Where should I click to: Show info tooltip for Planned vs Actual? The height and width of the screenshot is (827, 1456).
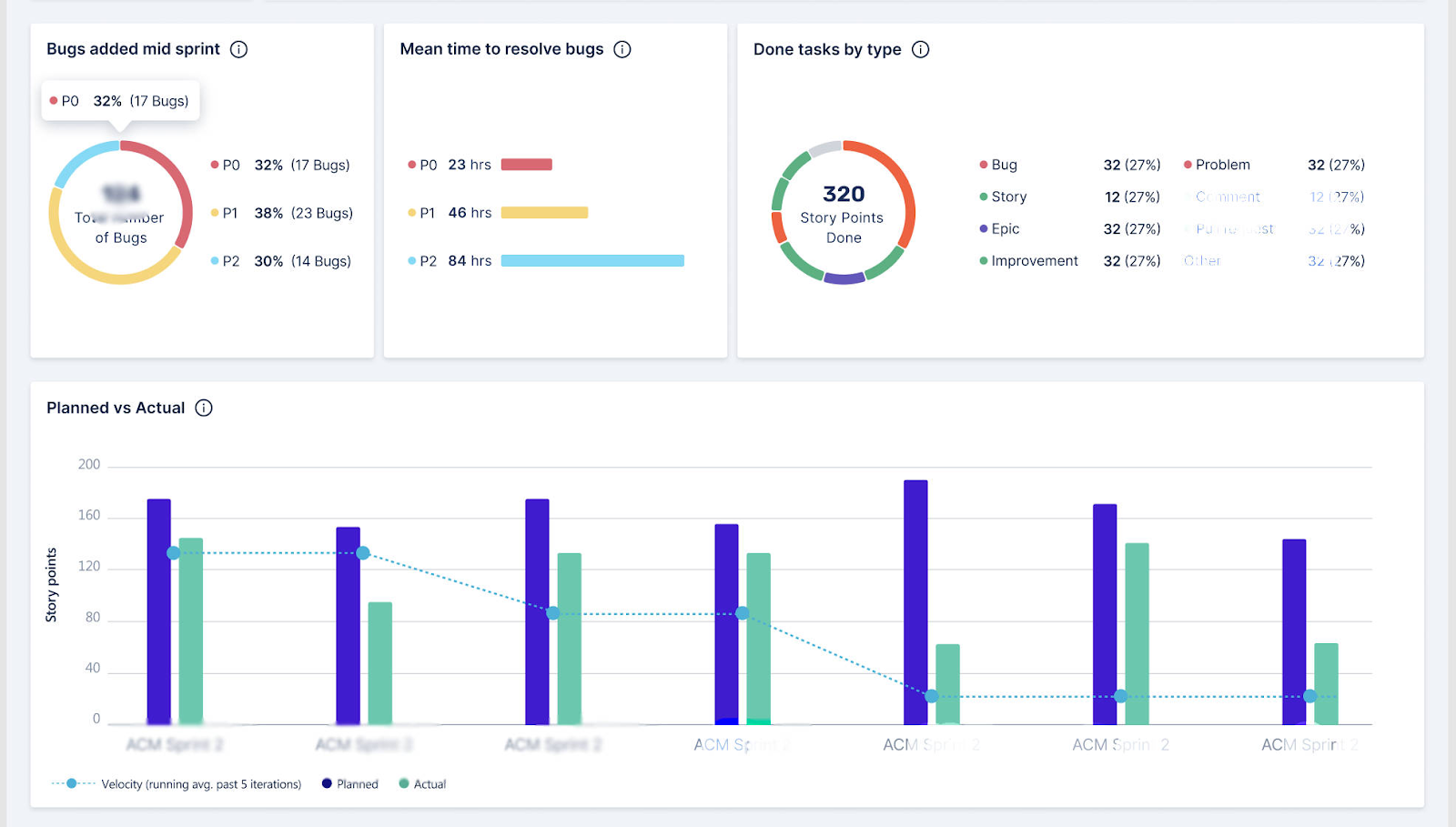pyautogui.click(x=204, y=408)
